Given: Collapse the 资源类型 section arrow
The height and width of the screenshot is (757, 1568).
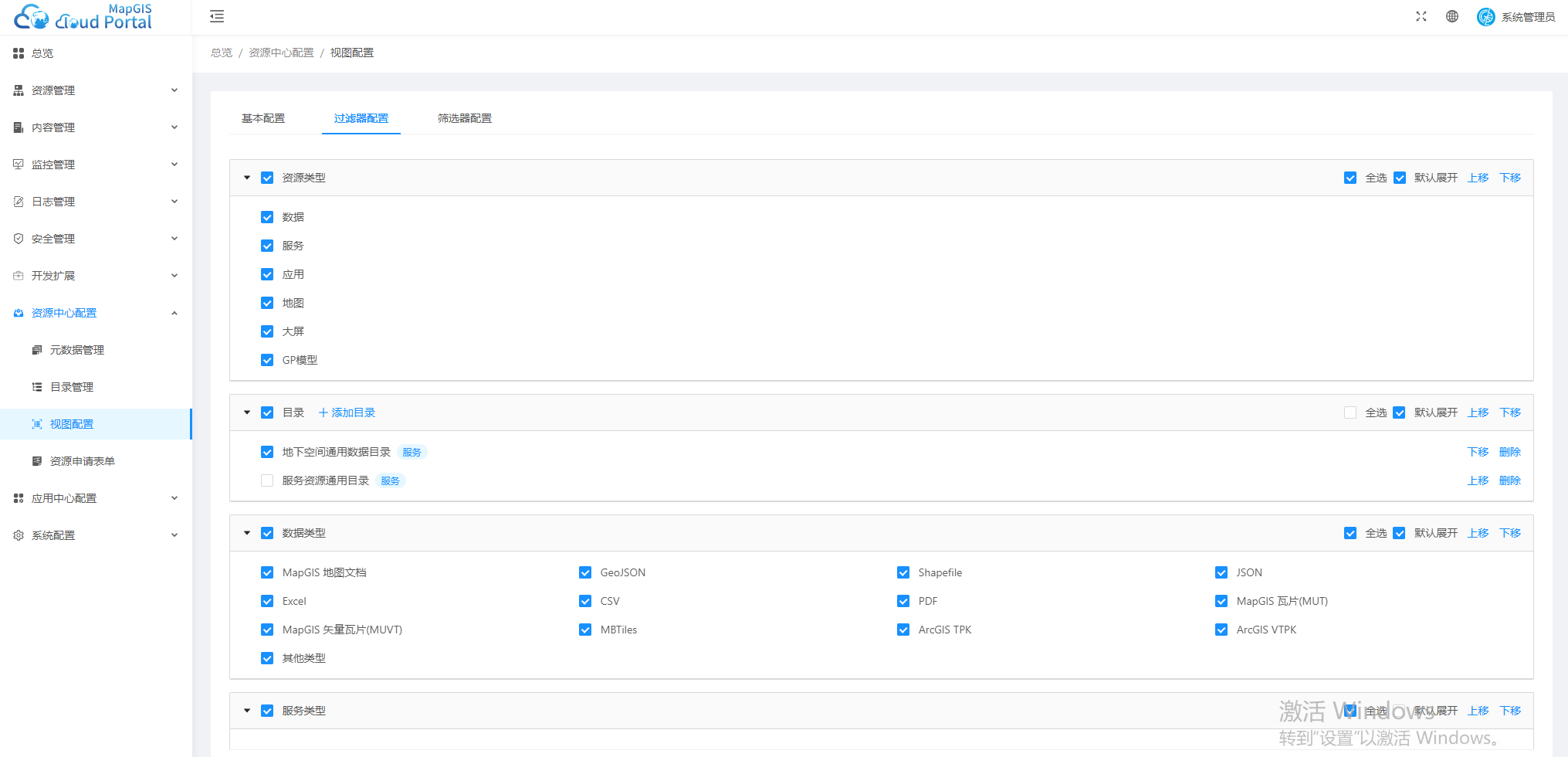Looking at the screenshot, I should (247, 178).
